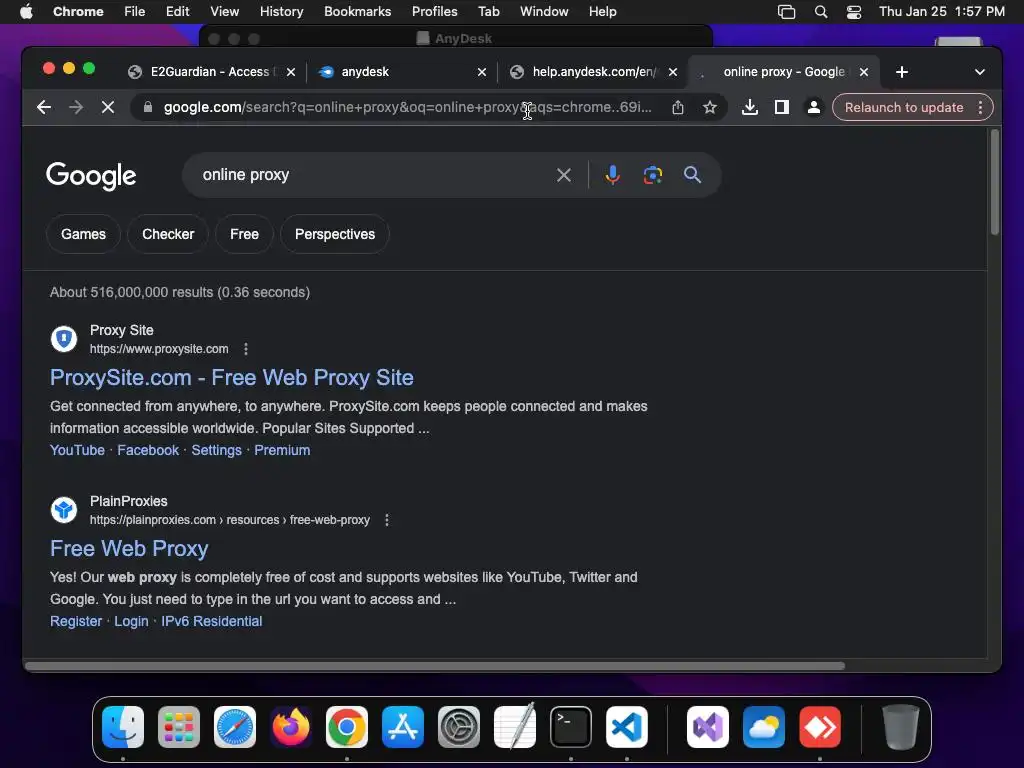Viewport: 1024px width, 768px height.
Task: Open macOS Control Center
Action: coord(854,12)
